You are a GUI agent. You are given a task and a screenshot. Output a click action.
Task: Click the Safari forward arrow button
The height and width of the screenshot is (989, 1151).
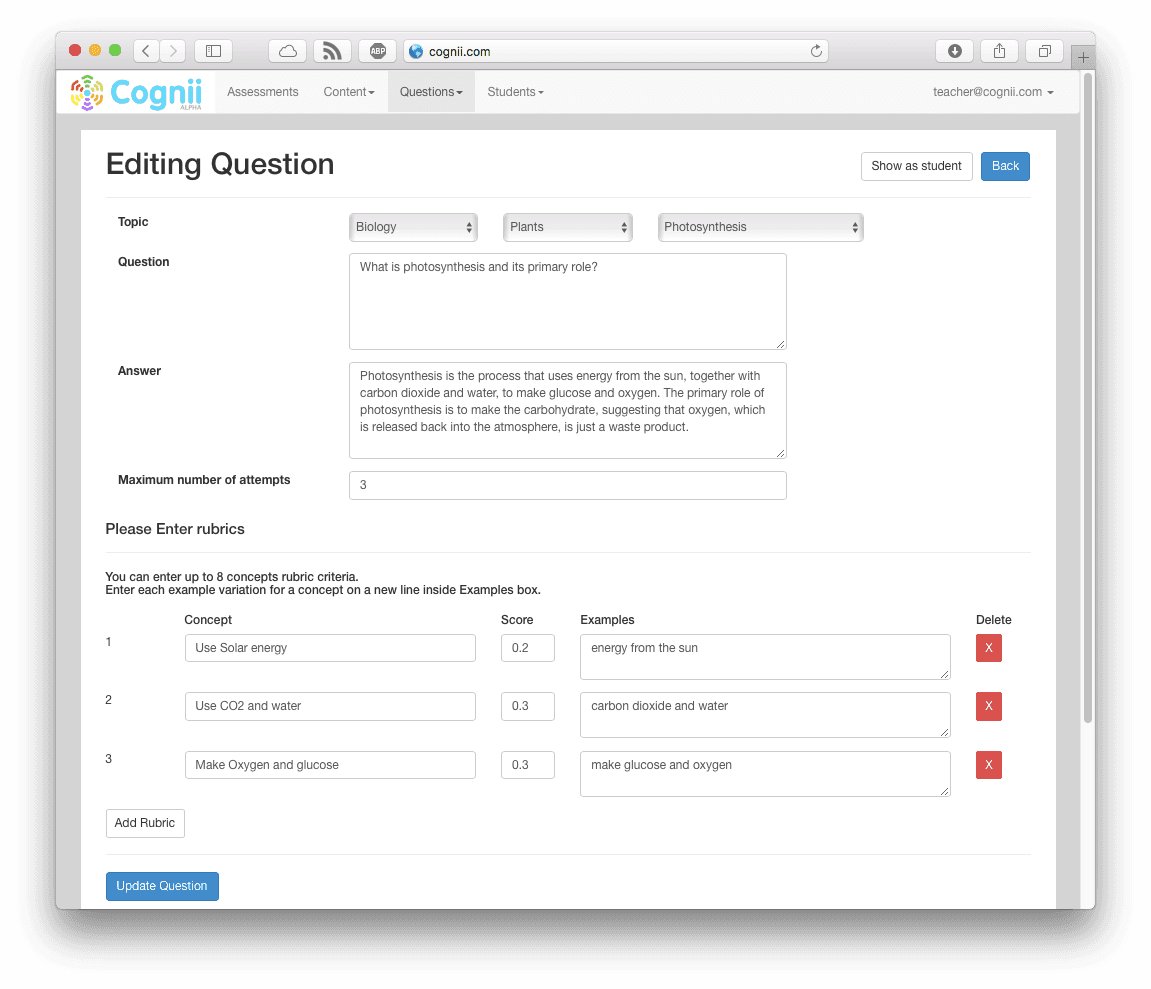click(x=173, y=51)
